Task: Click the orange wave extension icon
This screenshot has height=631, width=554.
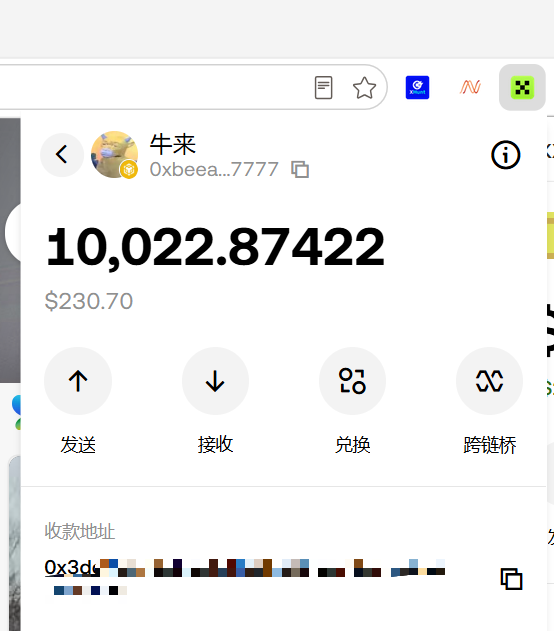Action: 470,87
